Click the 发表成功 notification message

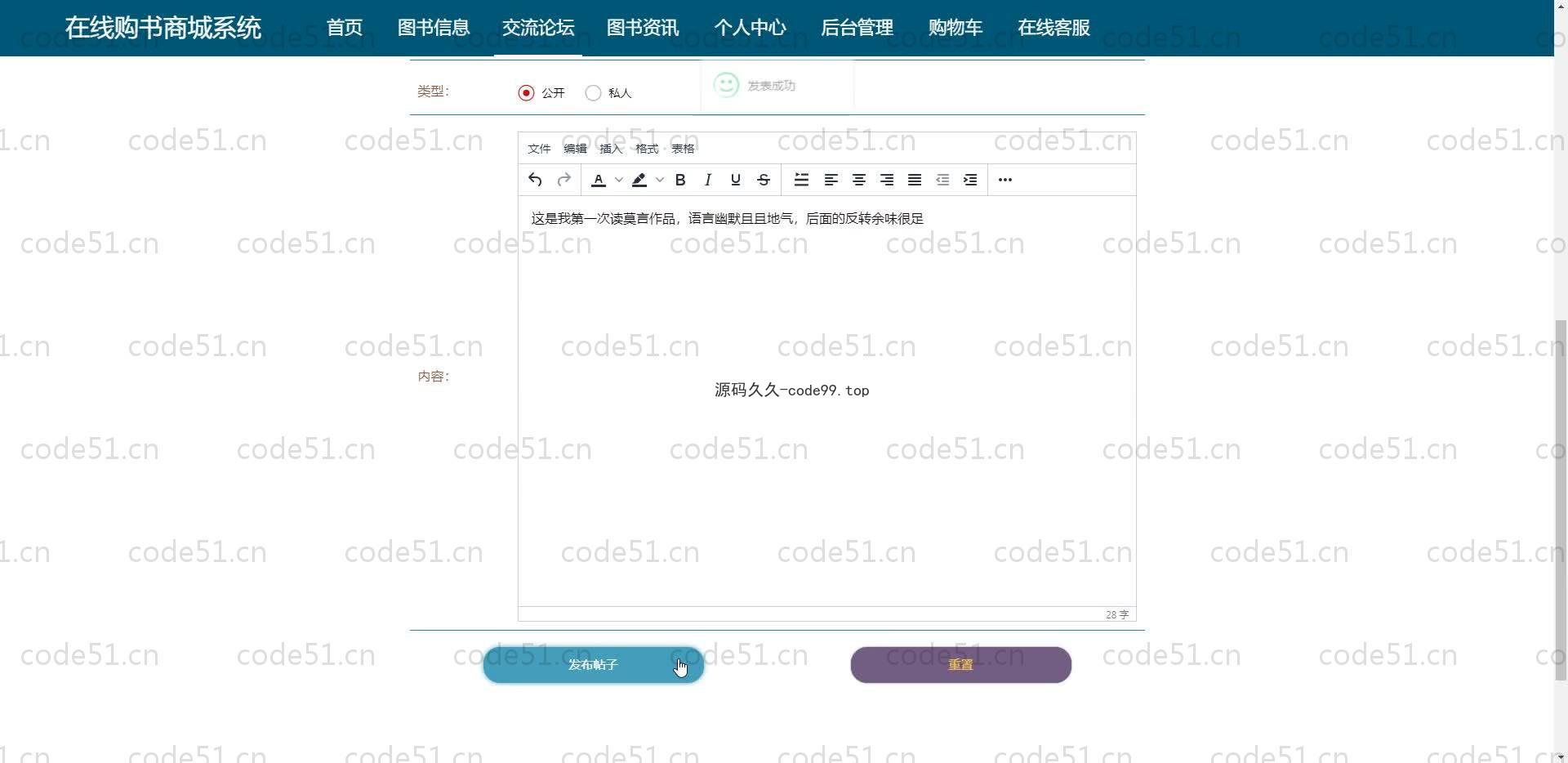771,86
